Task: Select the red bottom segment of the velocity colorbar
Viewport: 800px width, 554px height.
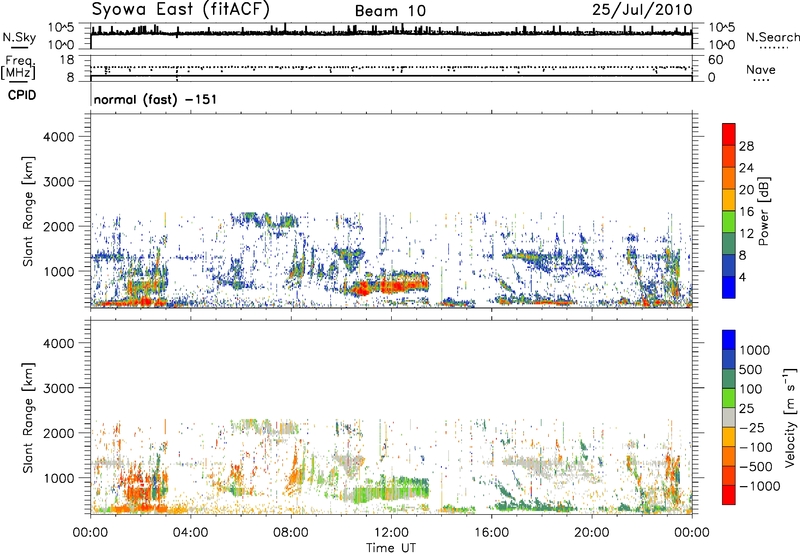Action: (x=729, y=495)
